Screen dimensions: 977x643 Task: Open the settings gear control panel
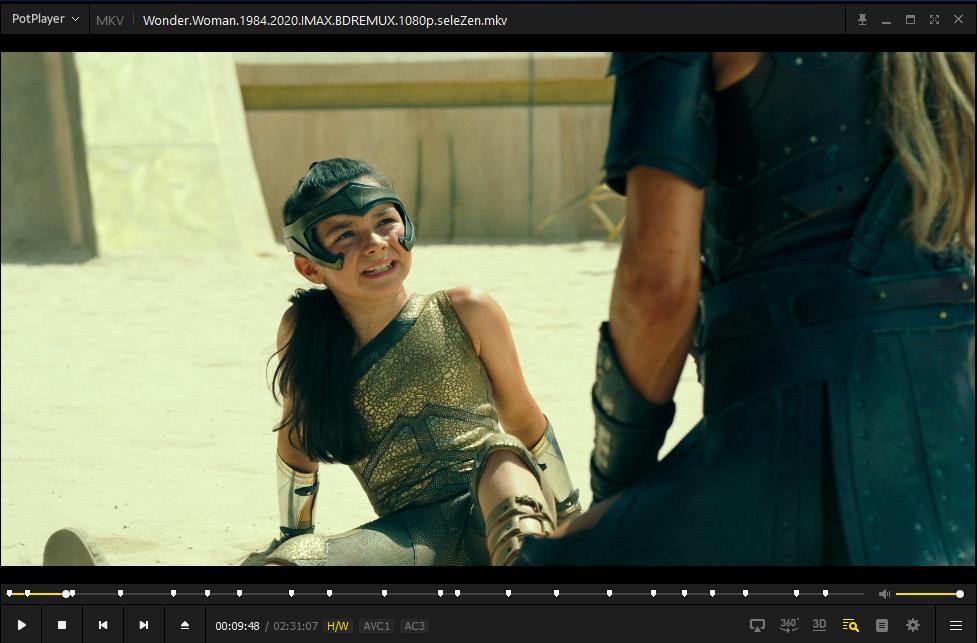point(912,625)
